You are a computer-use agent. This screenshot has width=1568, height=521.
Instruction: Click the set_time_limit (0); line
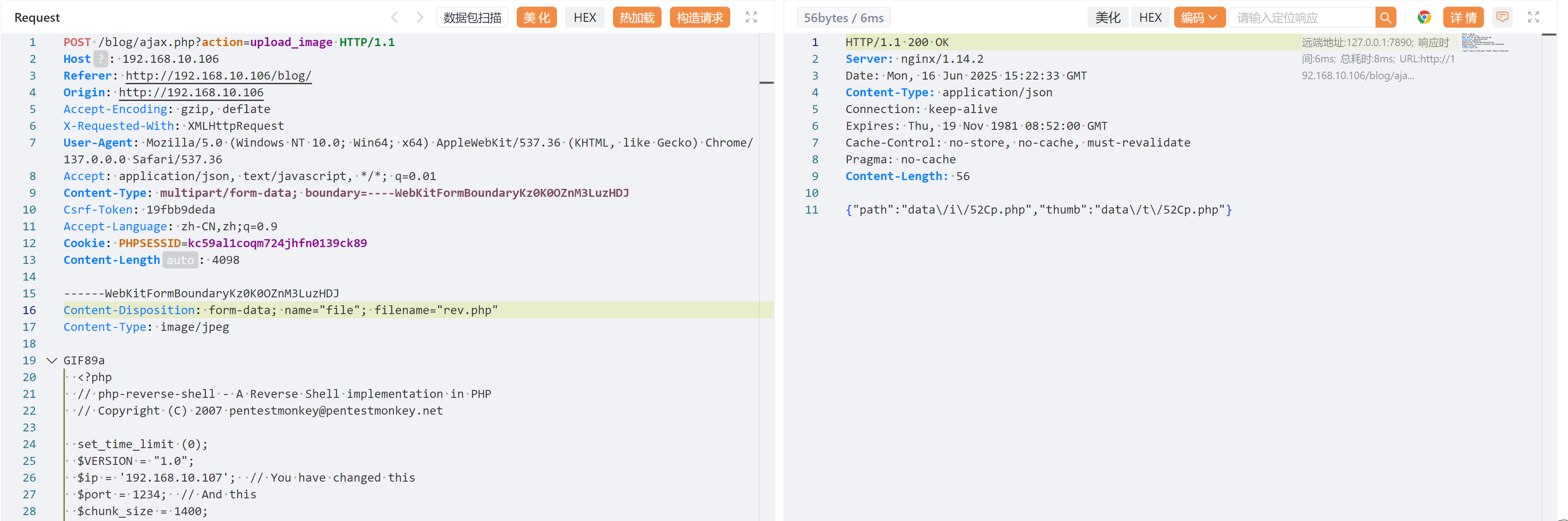(142, 444)
